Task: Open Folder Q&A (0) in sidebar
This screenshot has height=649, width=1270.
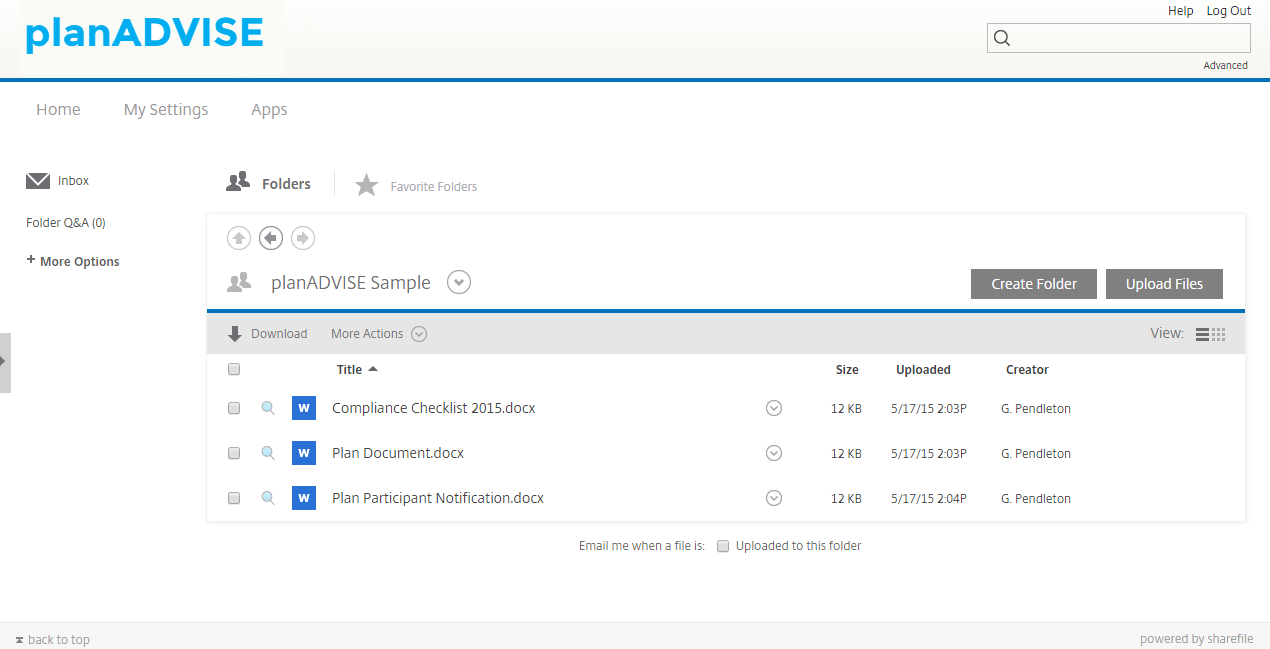Action: 66,223
